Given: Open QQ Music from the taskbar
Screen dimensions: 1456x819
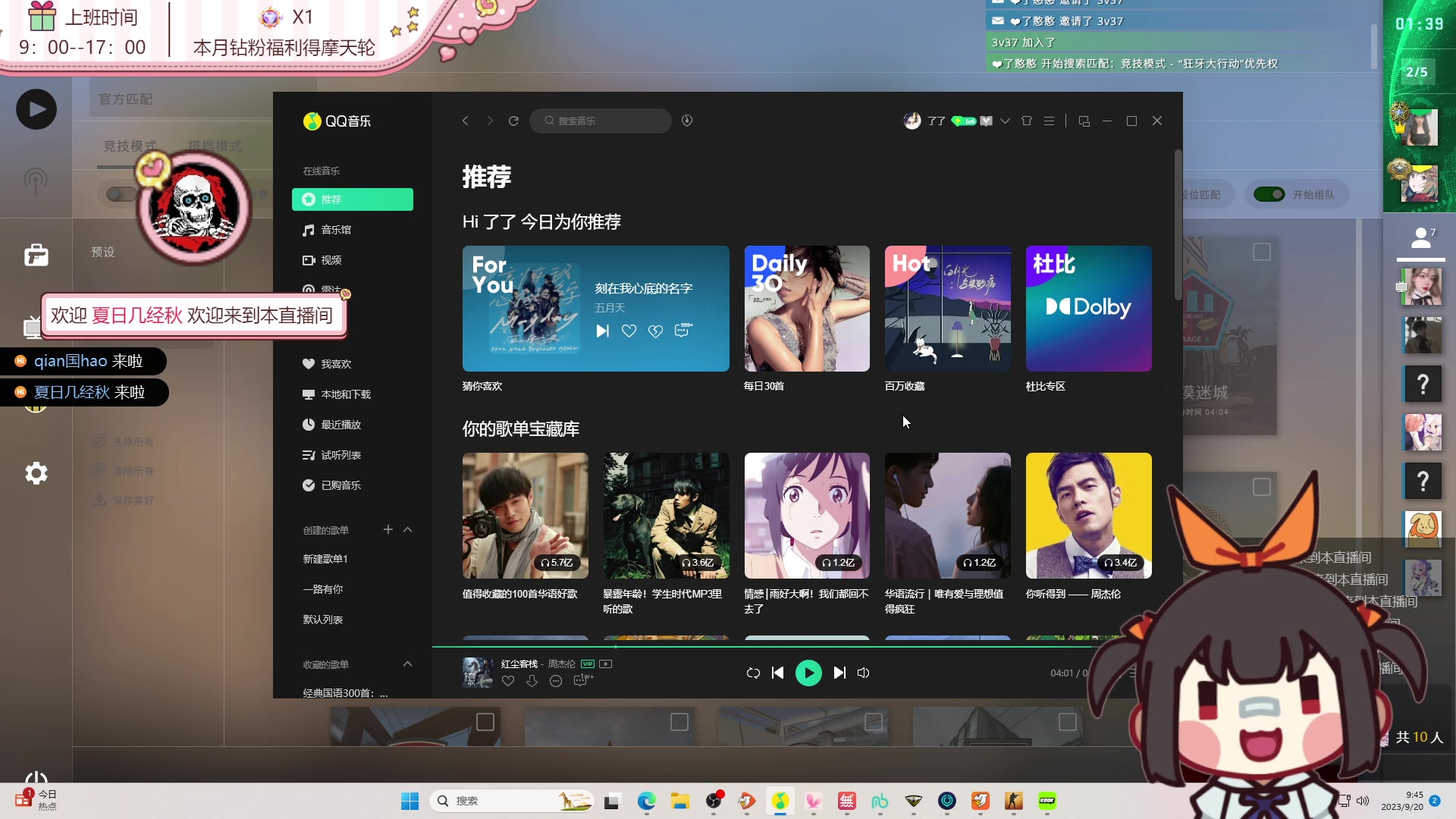Looking at the screenshot, I should (x=780, y=801).
